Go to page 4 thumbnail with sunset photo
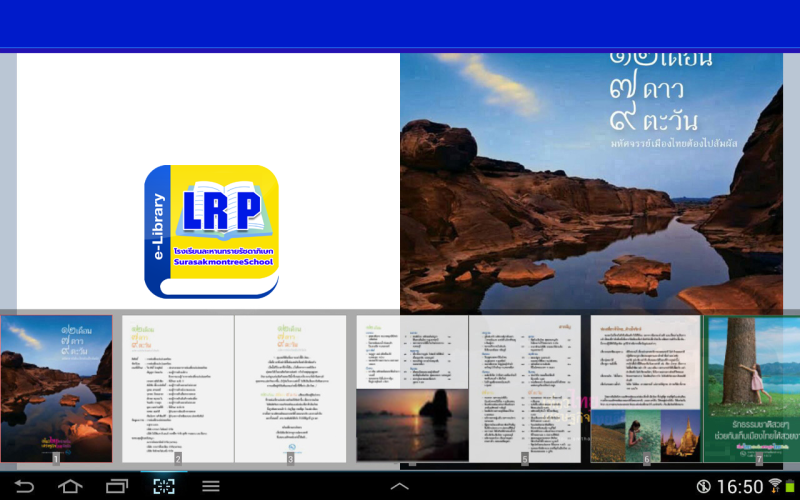The height and width of the screenshot is (500, 800). pyautogui.click(x=412, y=390)
